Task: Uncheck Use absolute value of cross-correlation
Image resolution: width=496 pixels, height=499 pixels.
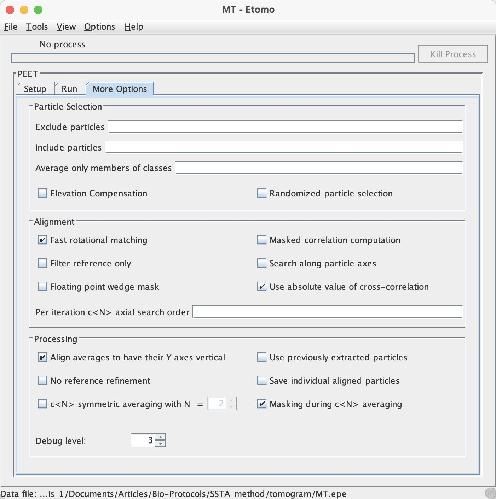Action: pos(262,286)
